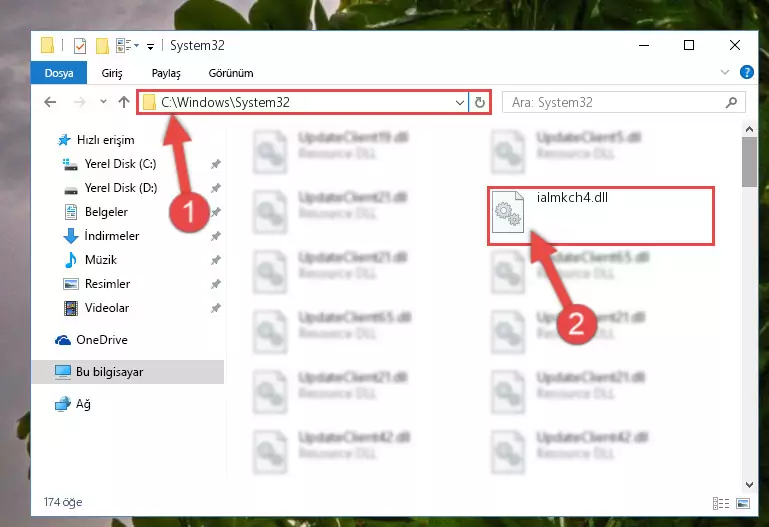Select the ialmkch4.dll file name
Screen dimensions: 769x527
coord(572,198)
